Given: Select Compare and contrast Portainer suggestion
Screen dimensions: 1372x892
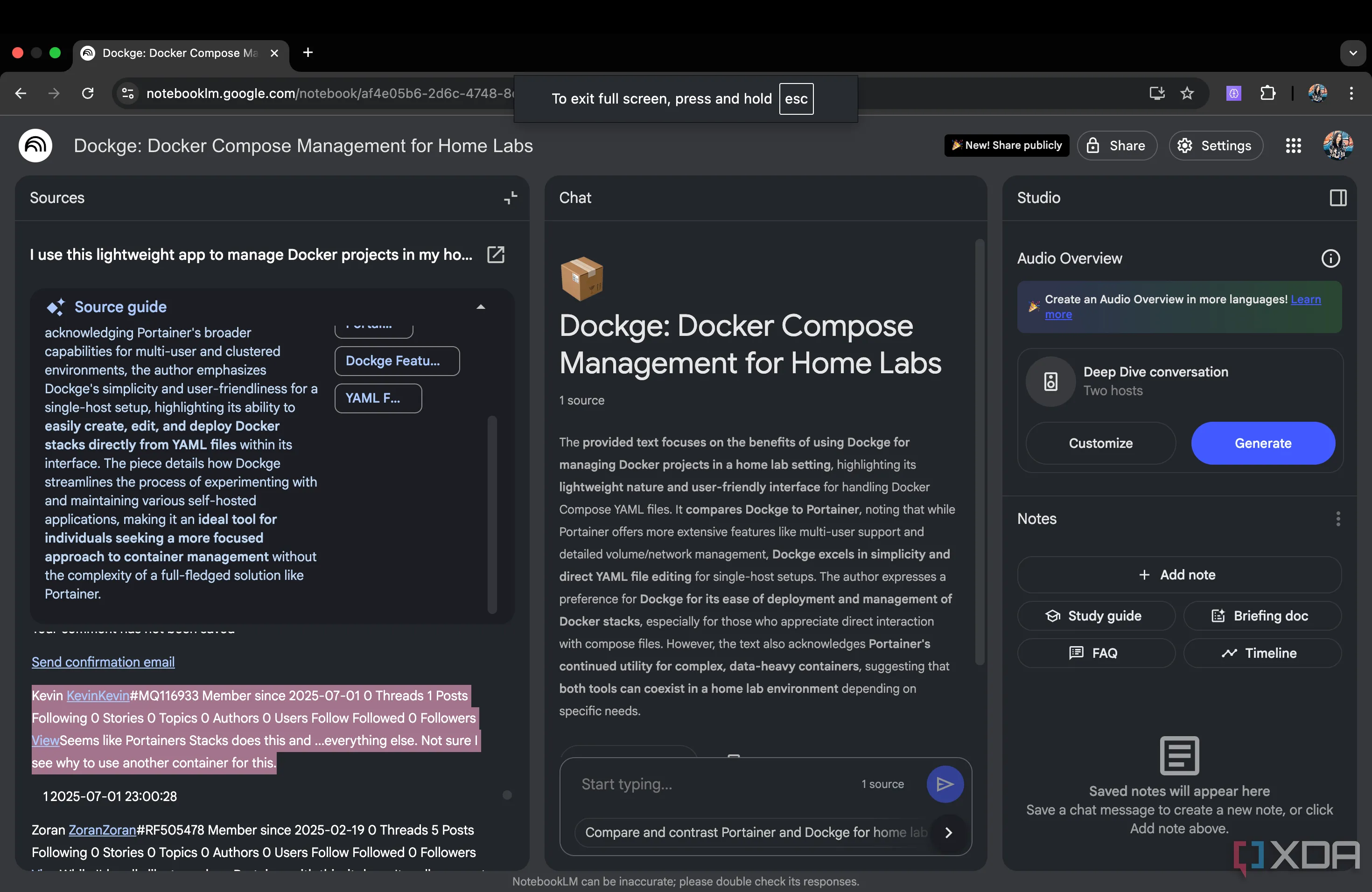Looking at the screenshot, I should (756, 833).
